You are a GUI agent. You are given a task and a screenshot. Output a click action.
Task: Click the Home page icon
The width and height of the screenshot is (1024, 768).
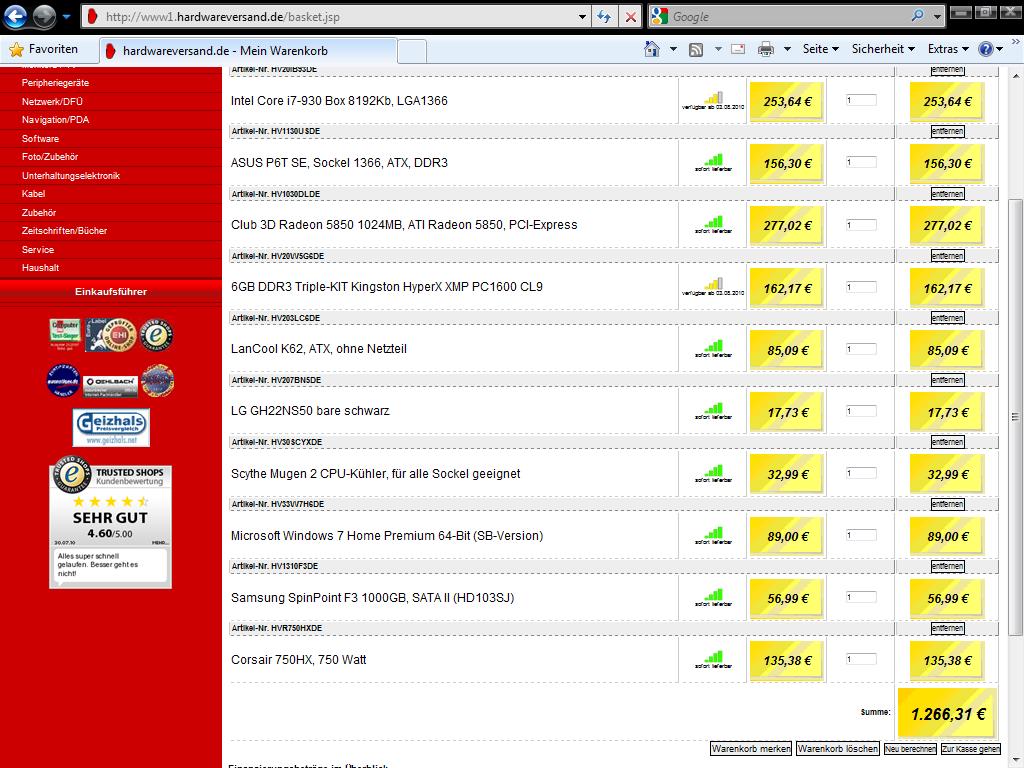click(652, 49)
